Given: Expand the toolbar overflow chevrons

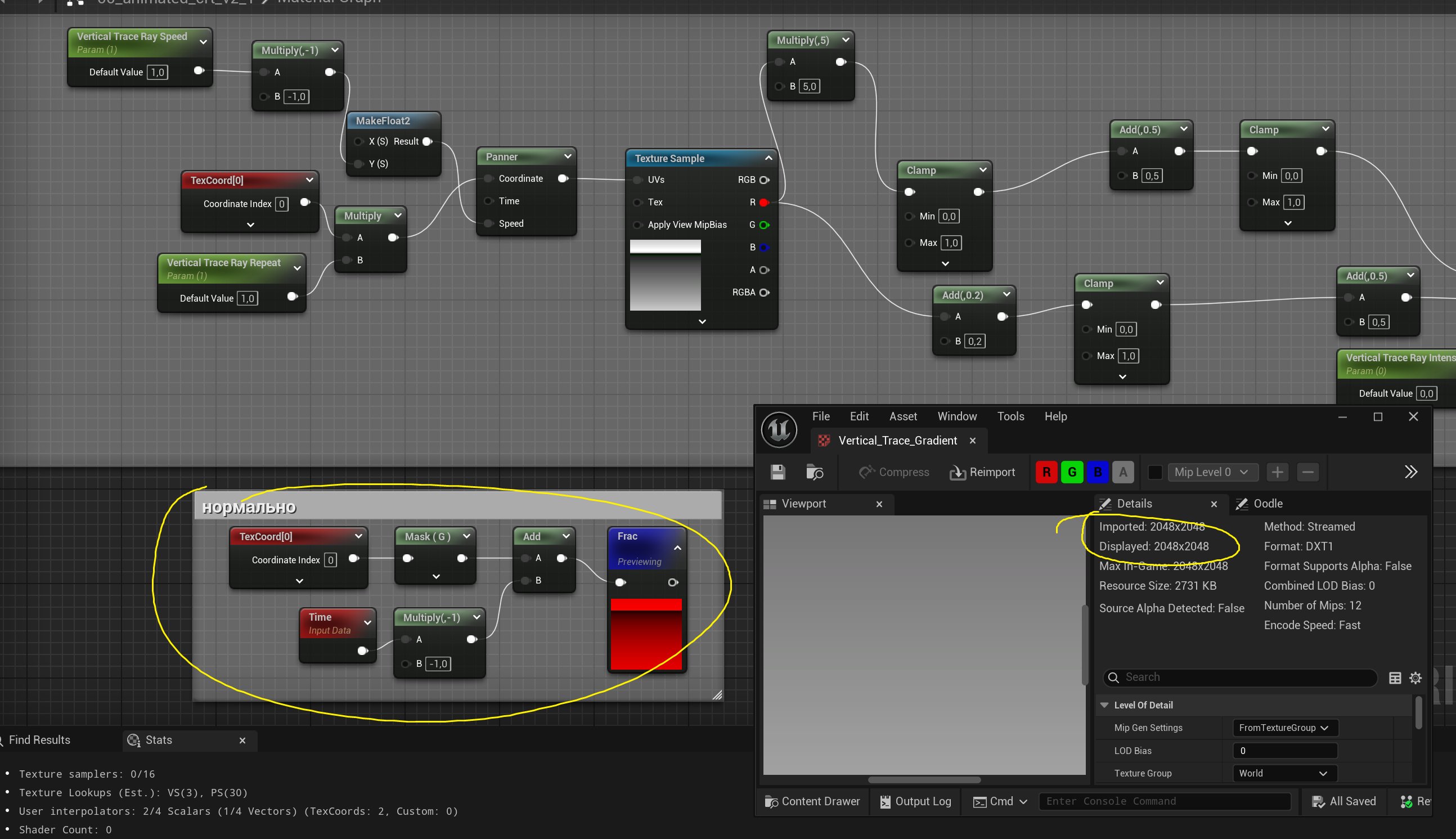Looking at the screenshot, I should tap(1410, 472).
